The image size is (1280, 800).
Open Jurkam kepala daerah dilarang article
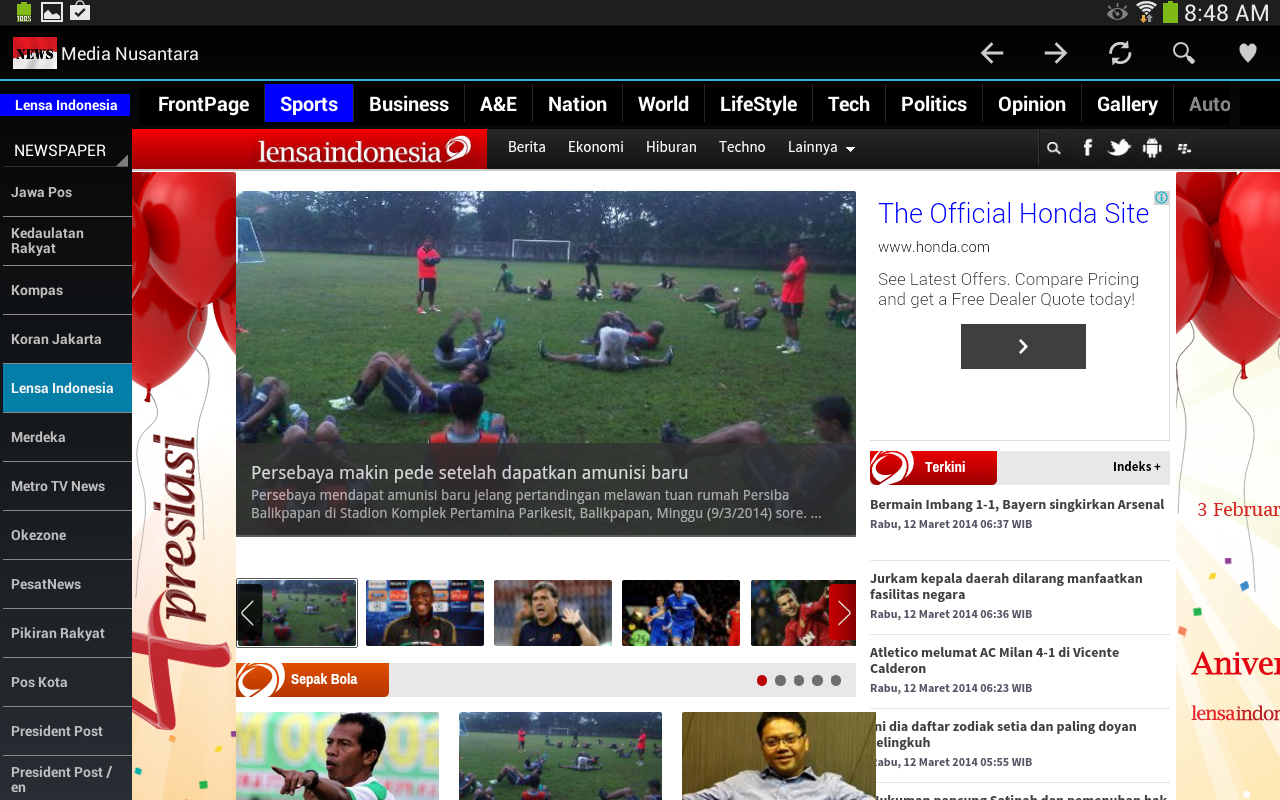(x=1006, y=586)
